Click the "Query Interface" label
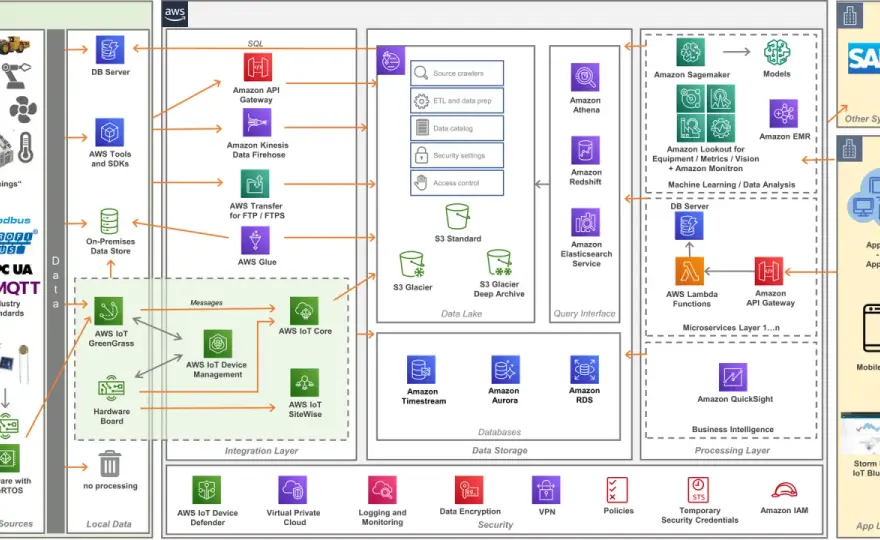This screenshot has width=880, height=540. pos(584,314)
